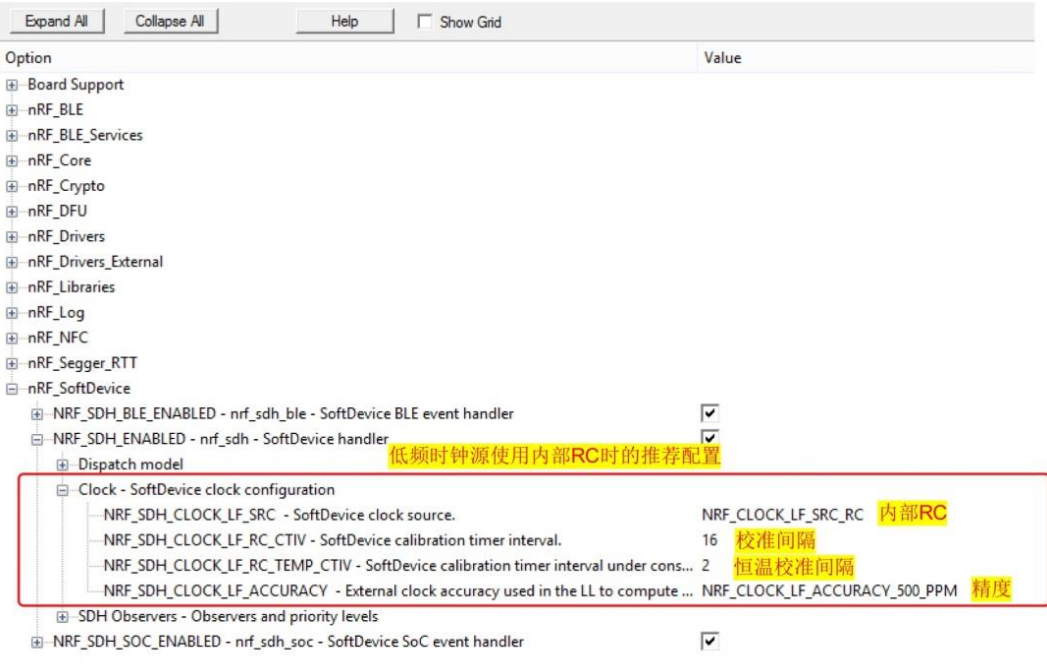Screen dimensions: 1047x665
Task: Click the Collapse All button
Action: tap(170, 21)
